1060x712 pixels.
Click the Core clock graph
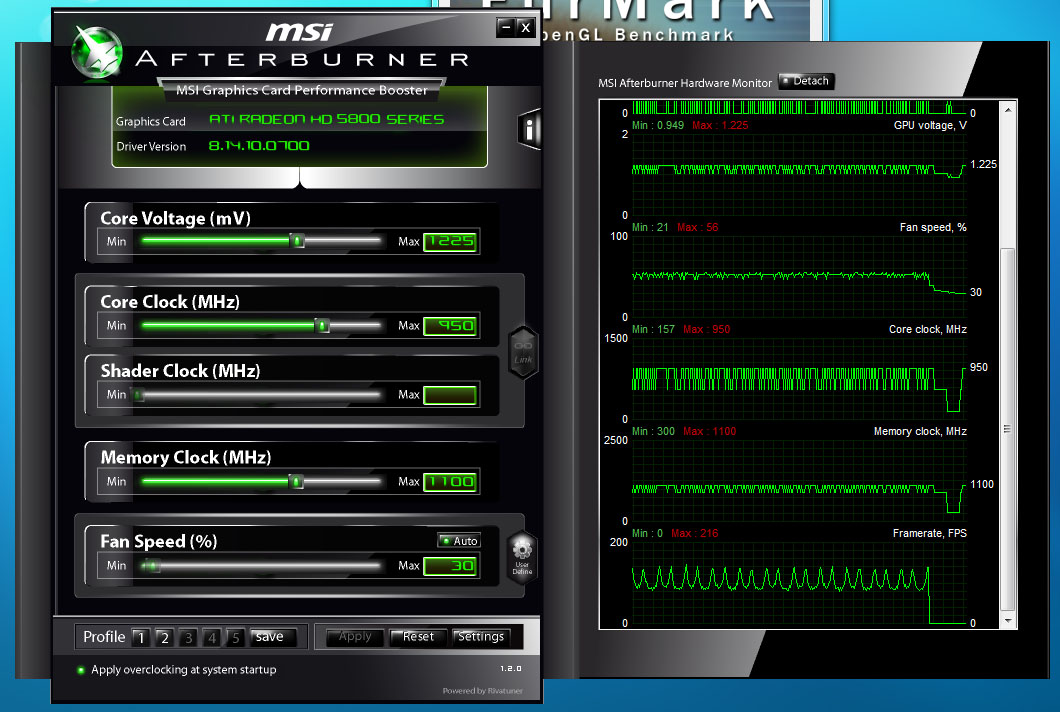tap(799, 379)
